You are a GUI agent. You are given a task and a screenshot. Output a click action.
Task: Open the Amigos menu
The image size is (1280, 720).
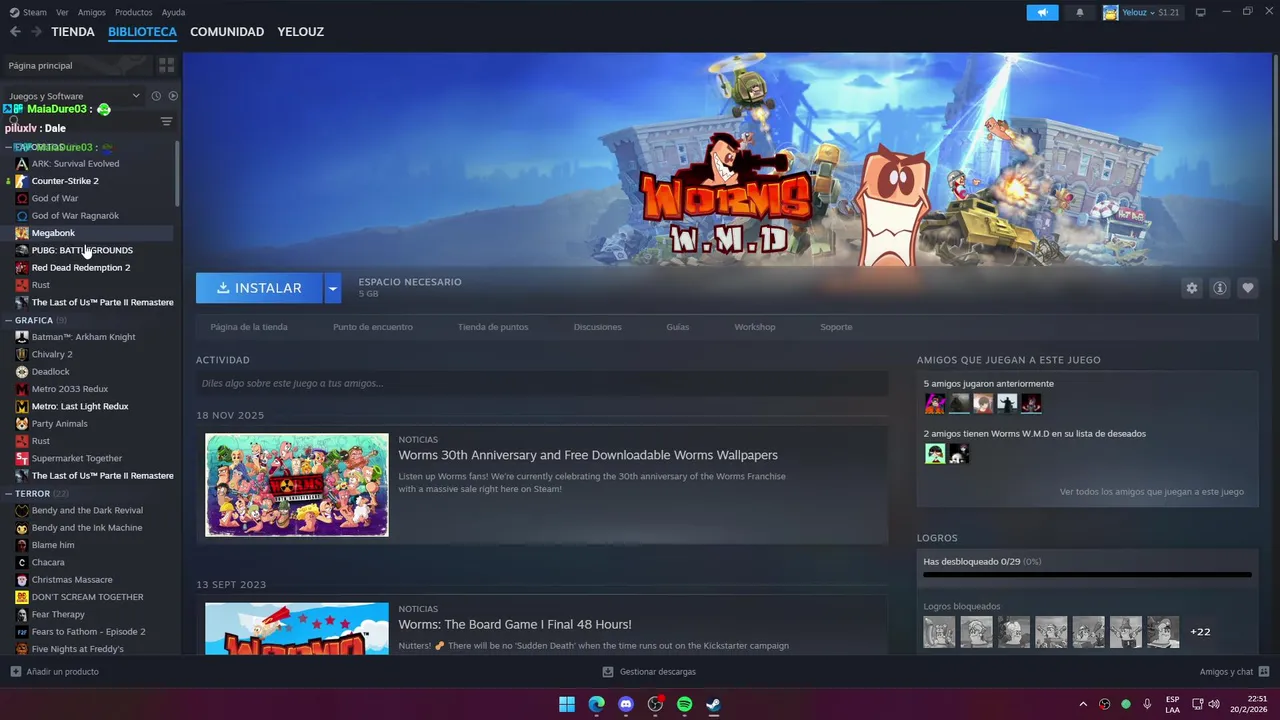pos(92,12)
